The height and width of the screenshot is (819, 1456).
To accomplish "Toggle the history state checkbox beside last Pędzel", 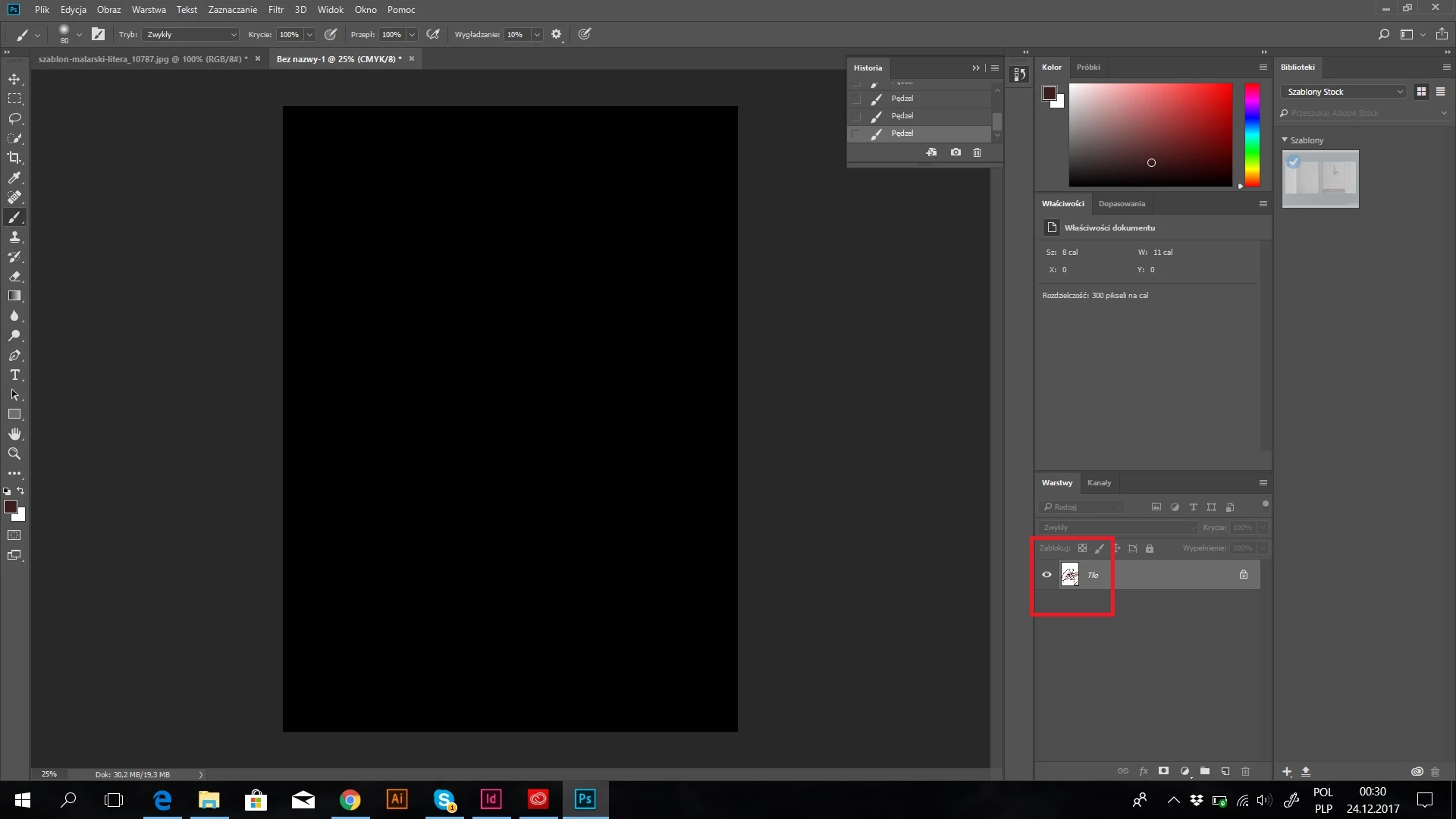I will 857,133.
